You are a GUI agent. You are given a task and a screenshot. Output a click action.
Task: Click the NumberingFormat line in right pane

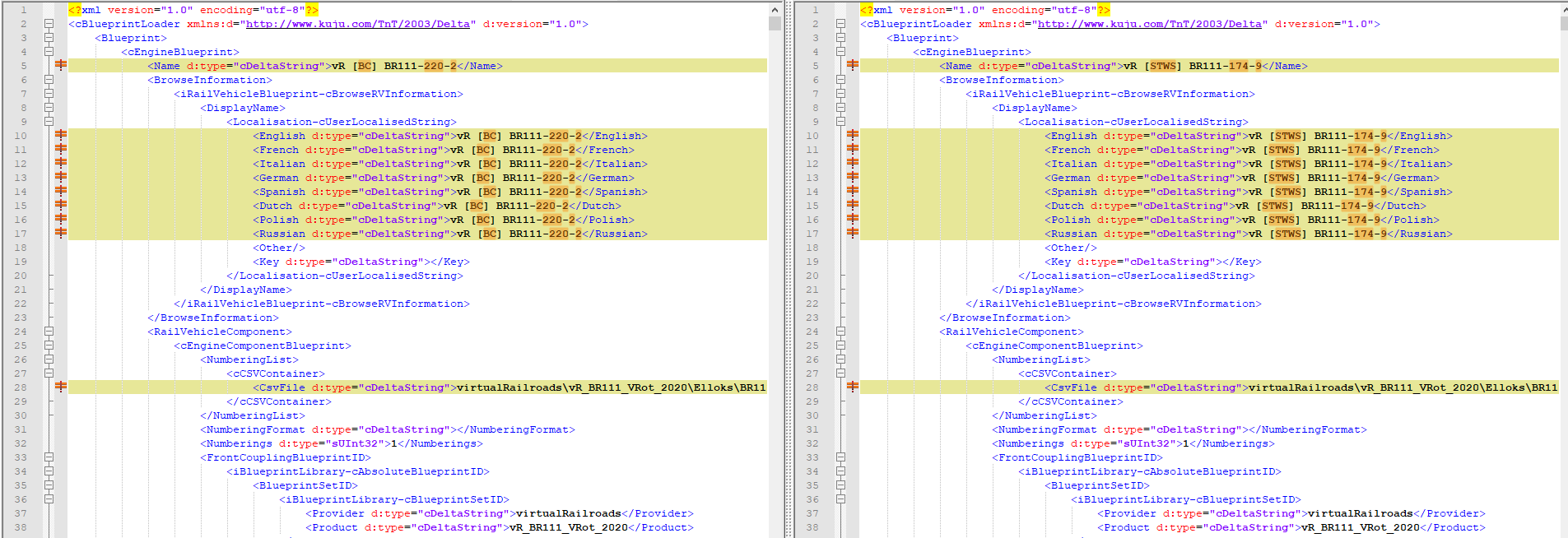click(1179, 429)
